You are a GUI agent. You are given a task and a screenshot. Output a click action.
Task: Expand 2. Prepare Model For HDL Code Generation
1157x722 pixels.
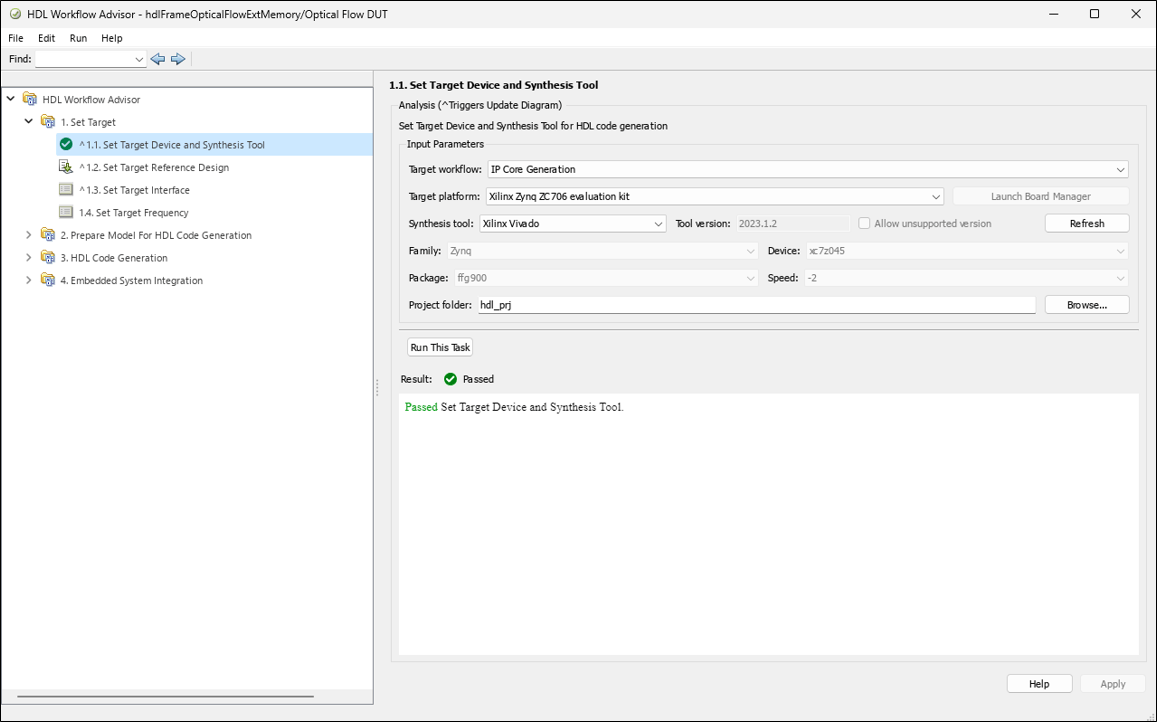pyautogui.click(x=29, y=235)
